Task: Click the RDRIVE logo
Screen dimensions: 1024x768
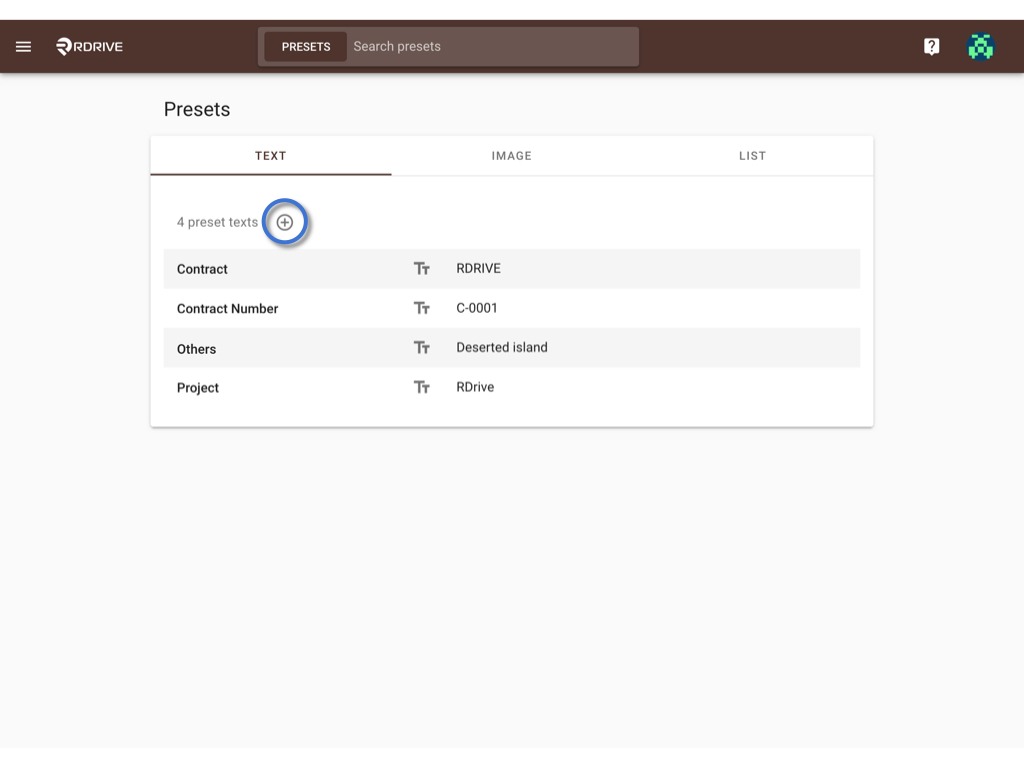Action: [x=89, y=46]
